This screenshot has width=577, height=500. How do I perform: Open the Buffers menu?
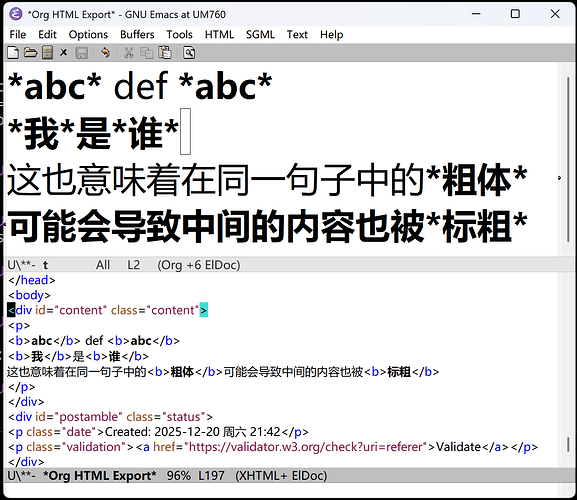coord(137,35)
